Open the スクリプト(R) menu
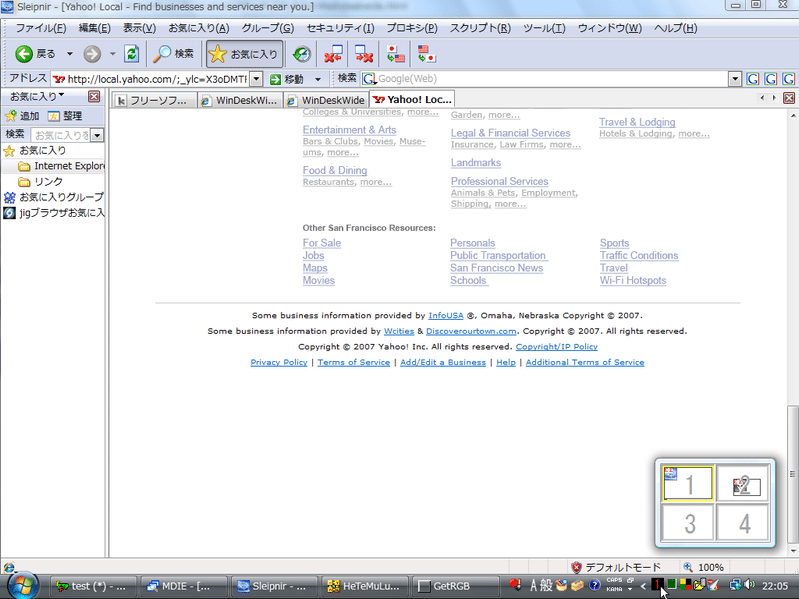Image resolution: width=799 pixels, height=599 pixels. pos(480,28)
